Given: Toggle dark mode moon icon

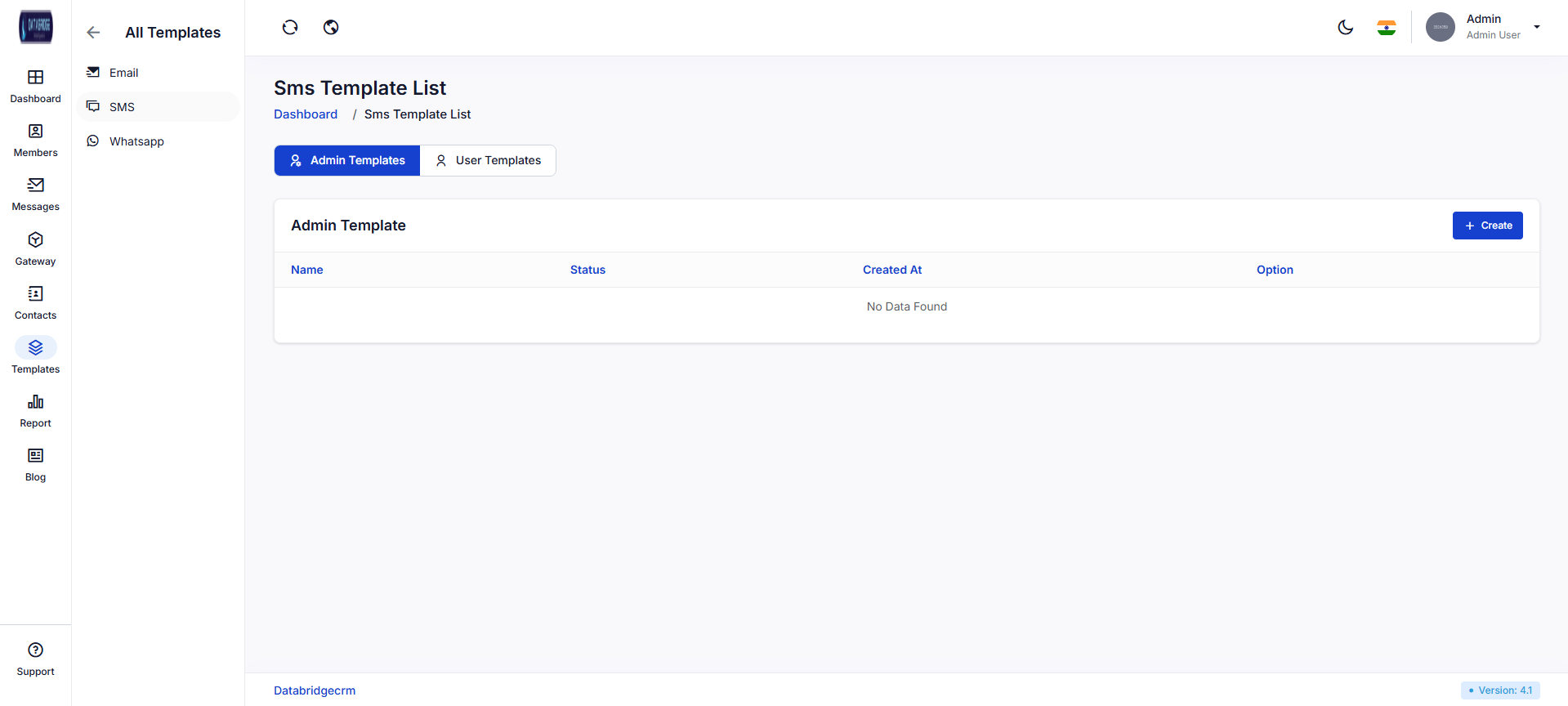Looking at the screenshot, I should click(1345, 28).
